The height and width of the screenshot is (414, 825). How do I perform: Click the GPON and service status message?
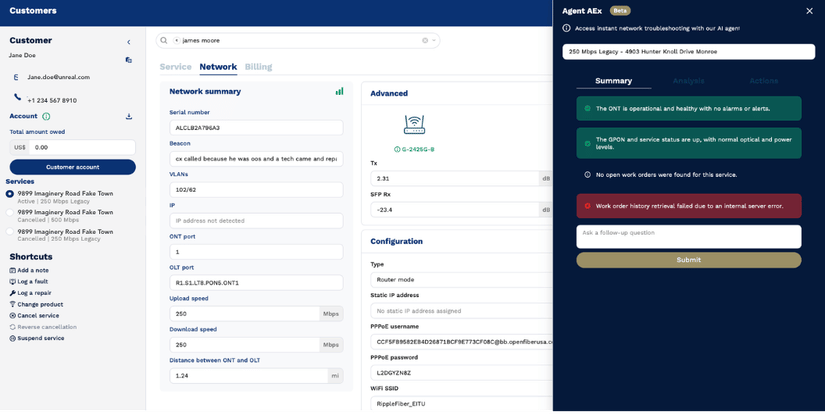(689, 143)
